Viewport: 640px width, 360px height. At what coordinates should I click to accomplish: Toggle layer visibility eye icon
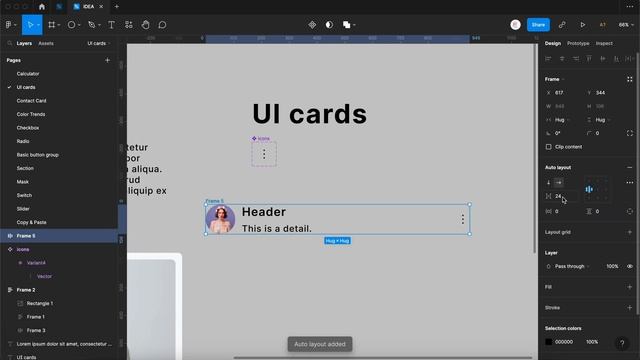pos(629,266)
